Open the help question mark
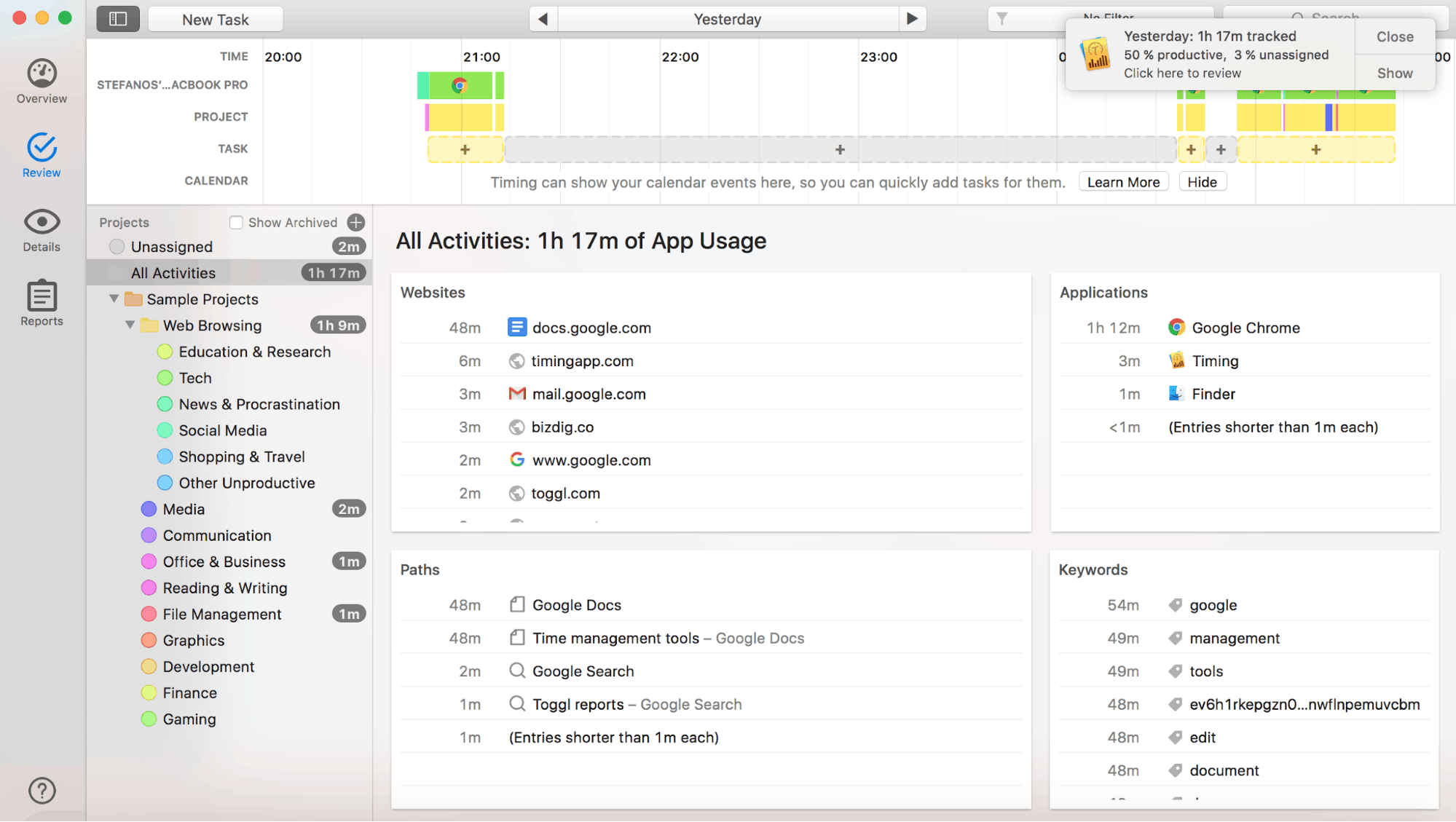Image resolution: width=1456 pixels, height=822 pixels. (42, 790)
